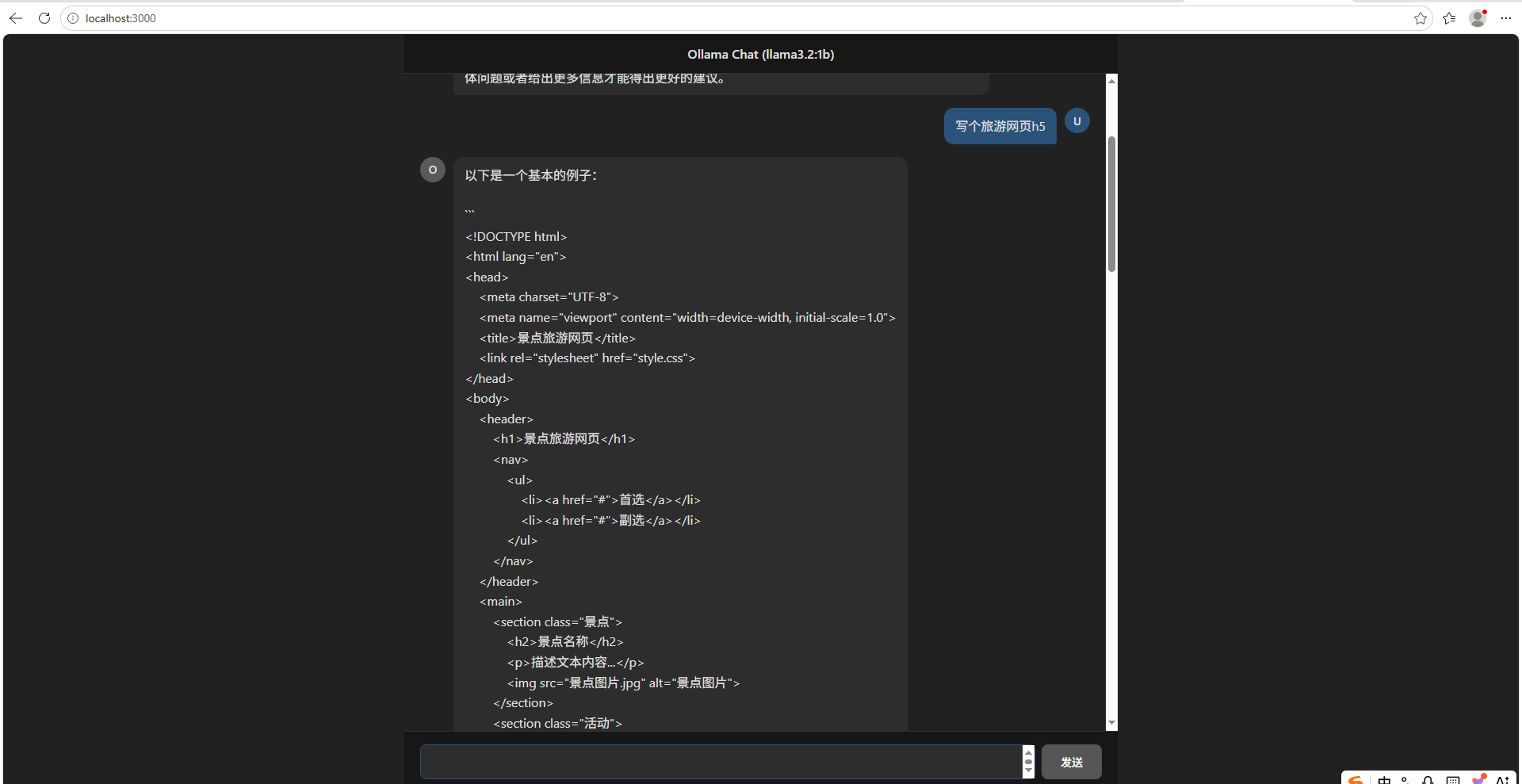Click the closing </section> tag line

pos(523,703)
